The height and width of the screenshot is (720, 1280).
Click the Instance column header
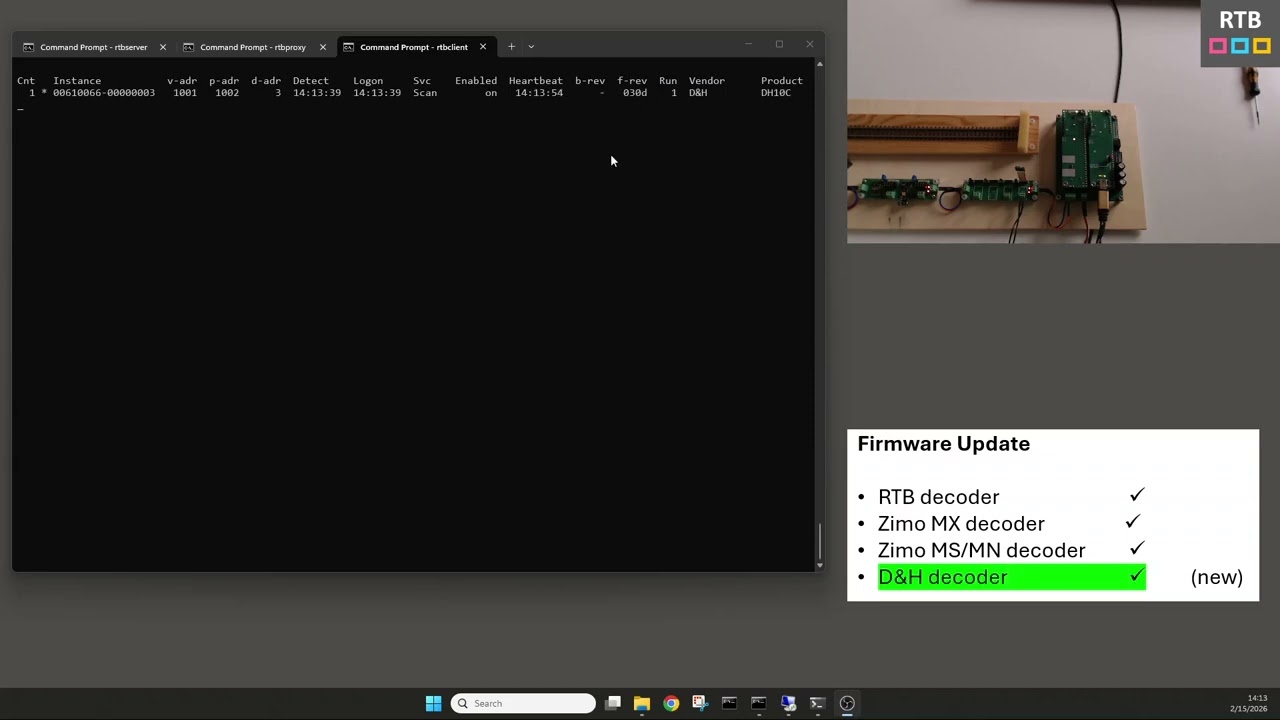[x=77, y=81]
